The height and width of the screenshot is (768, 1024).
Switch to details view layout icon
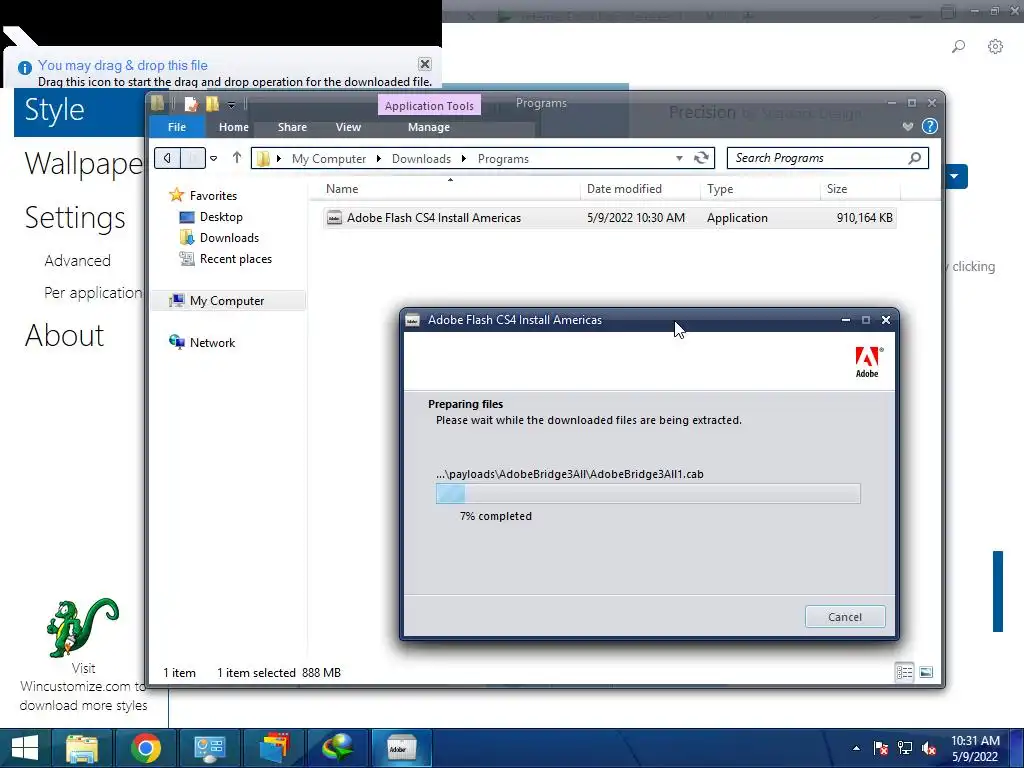click(904, 672)
